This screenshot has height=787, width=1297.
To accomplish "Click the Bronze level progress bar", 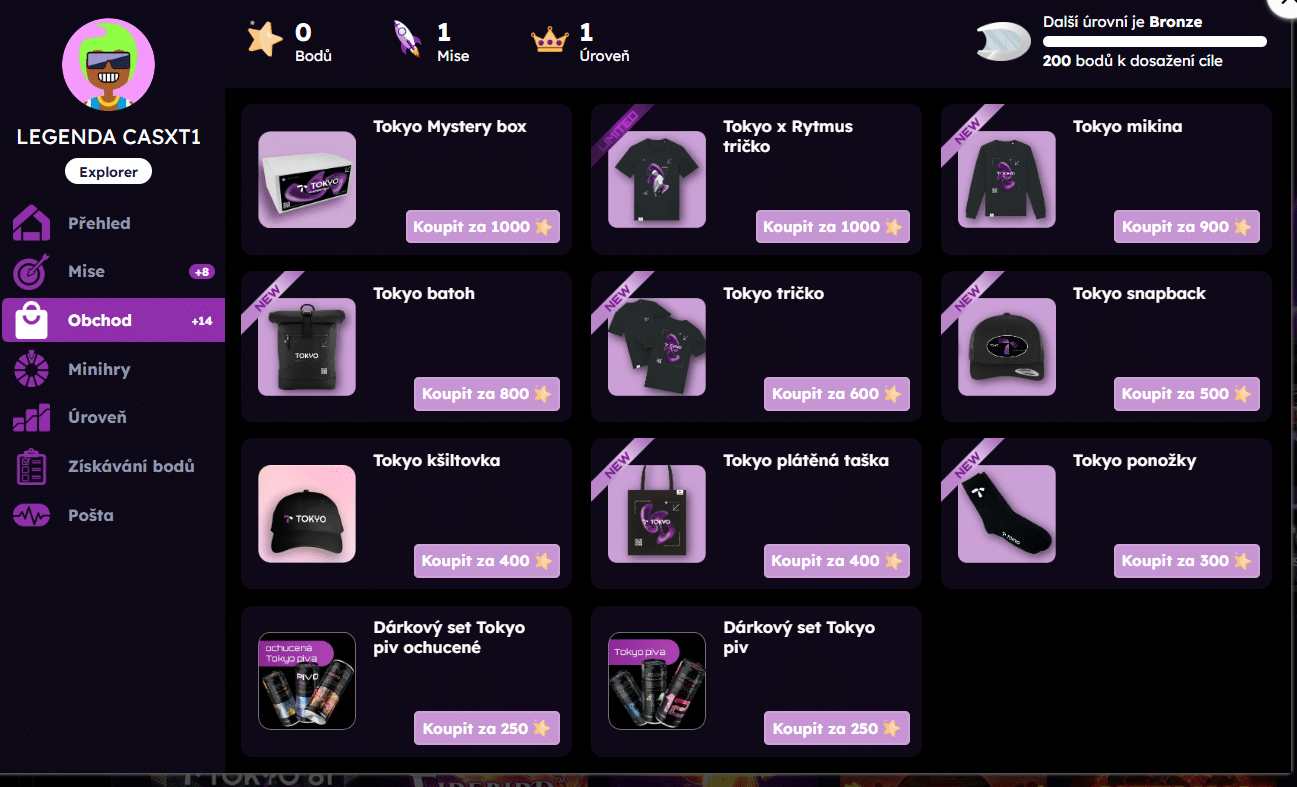I will click(1155, 42).
